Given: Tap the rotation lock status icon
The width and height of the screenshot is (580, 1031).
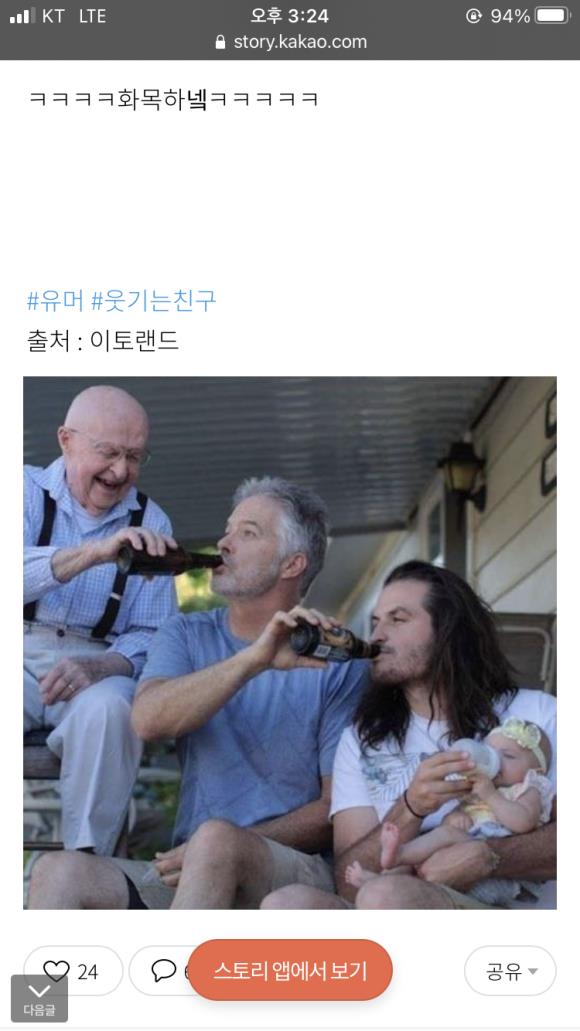Looking at the screenshot, I should click(x=473, y=16).
